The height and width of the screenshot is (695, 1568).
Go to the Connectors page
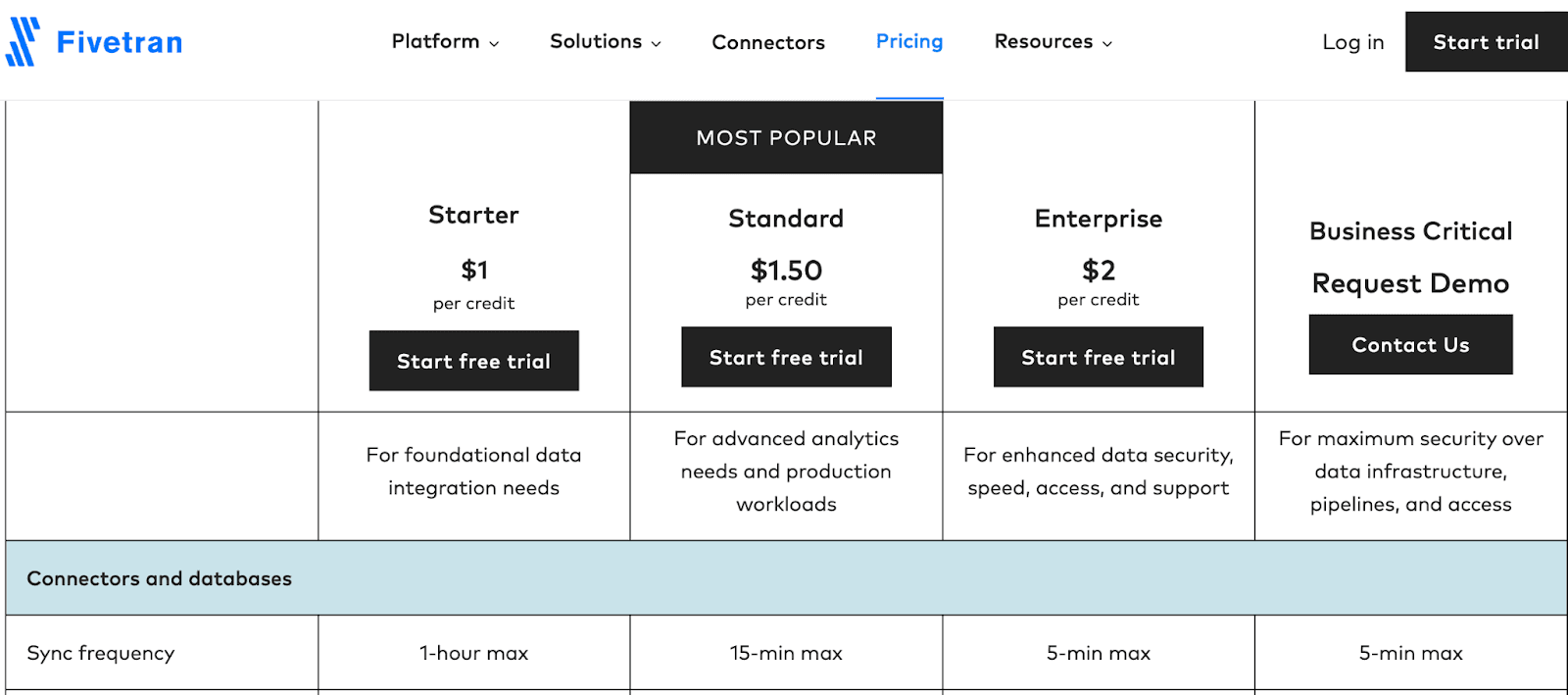coord(768,43)
